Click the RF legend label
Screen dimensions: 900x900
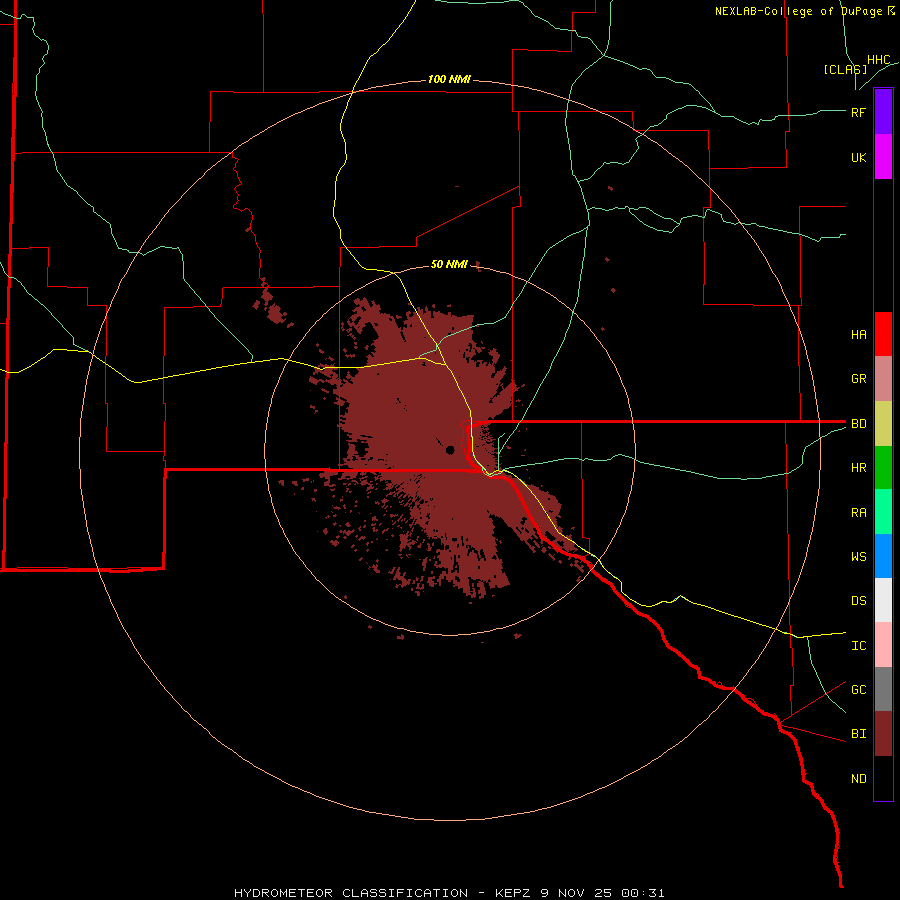click(x=858, y=112)
